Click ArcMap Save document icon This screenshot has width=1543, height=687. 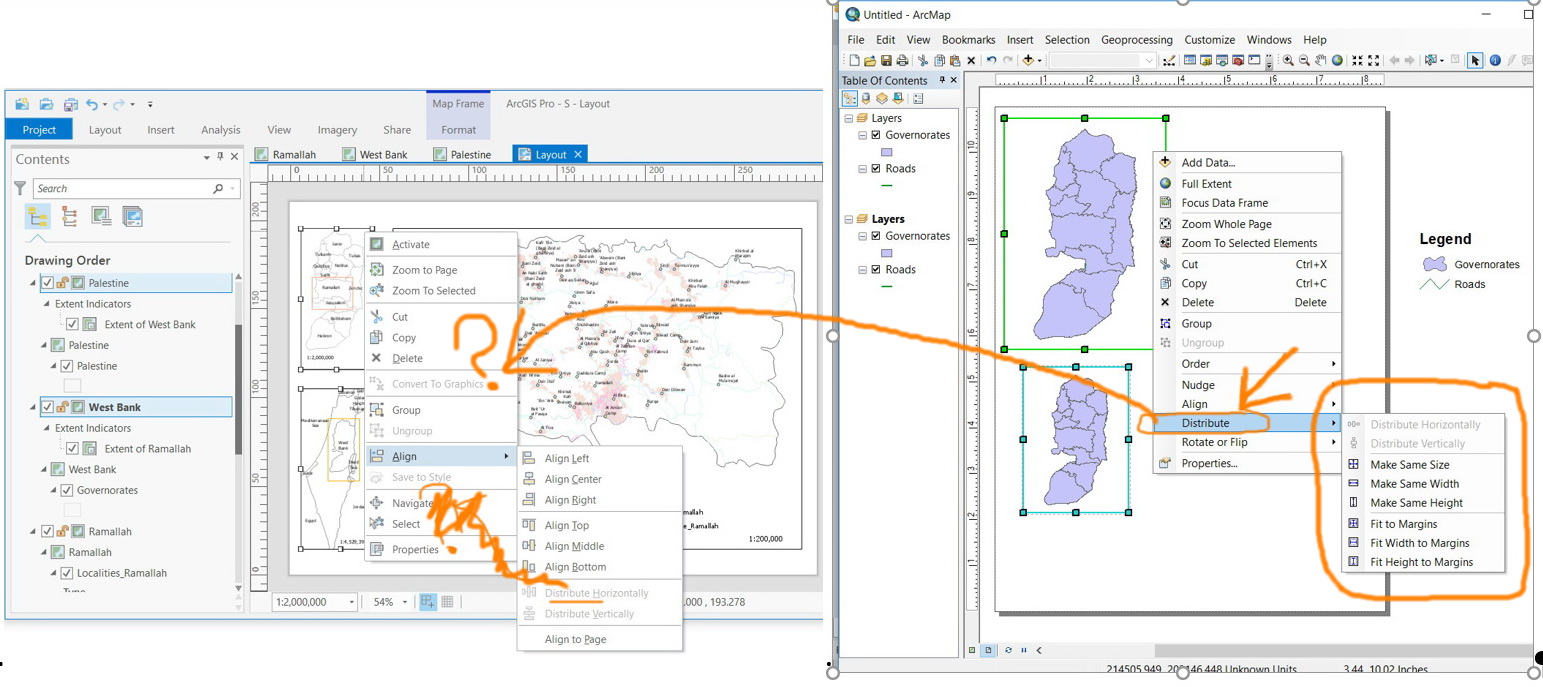[886, 61]
